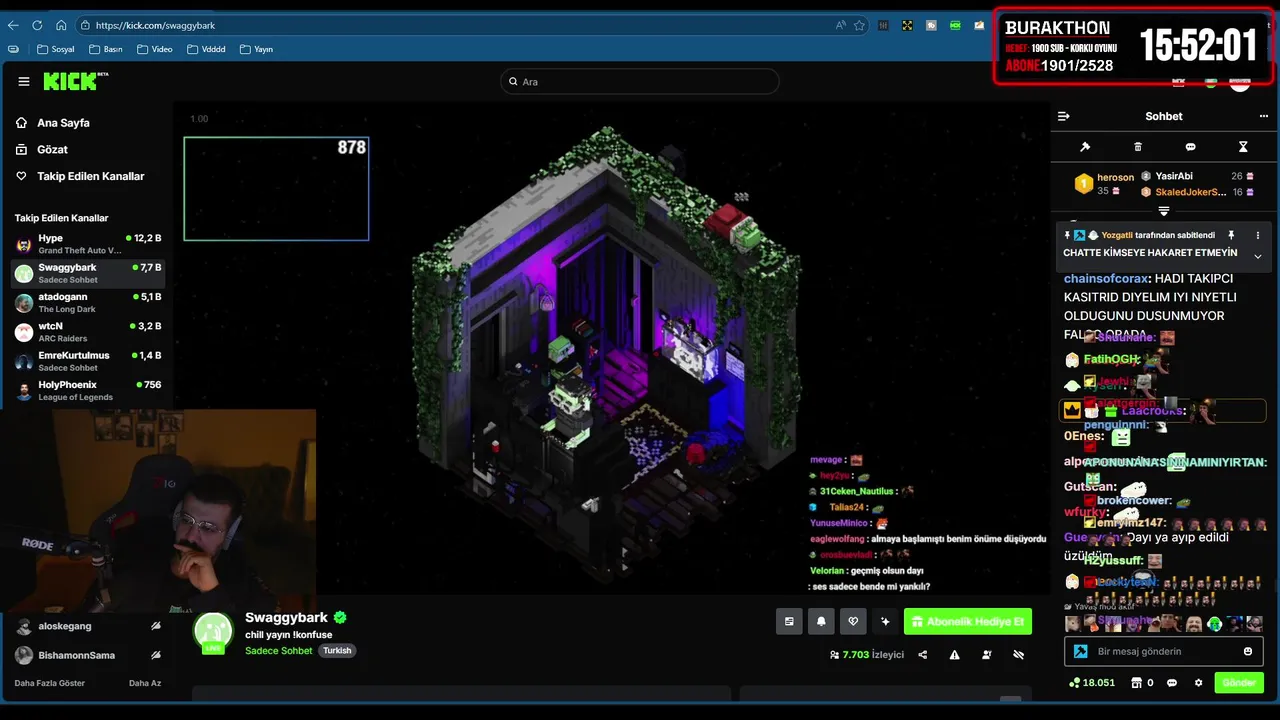Click the hourglass slow-mode icon

(x=1243, y=147)
